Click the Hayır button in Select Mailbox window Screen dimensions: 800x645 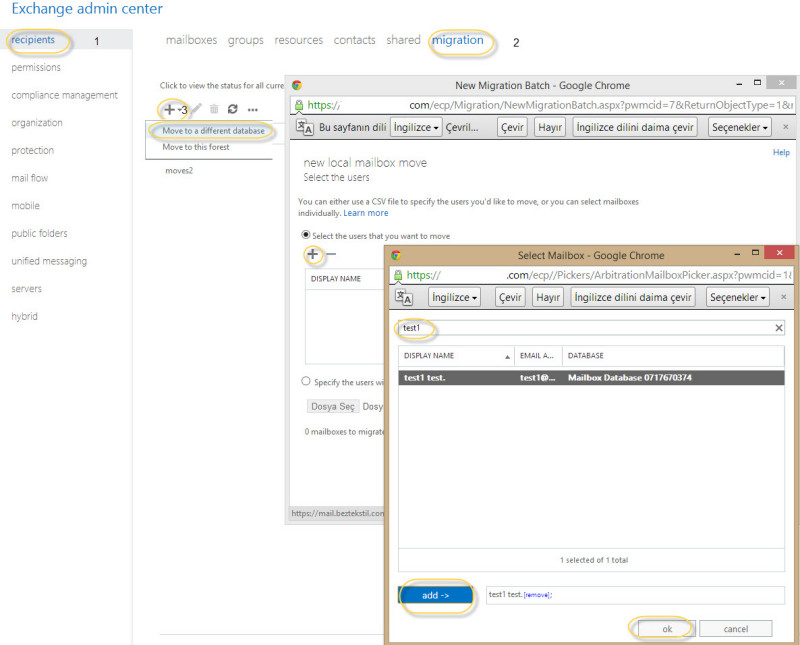pos(547,297)
